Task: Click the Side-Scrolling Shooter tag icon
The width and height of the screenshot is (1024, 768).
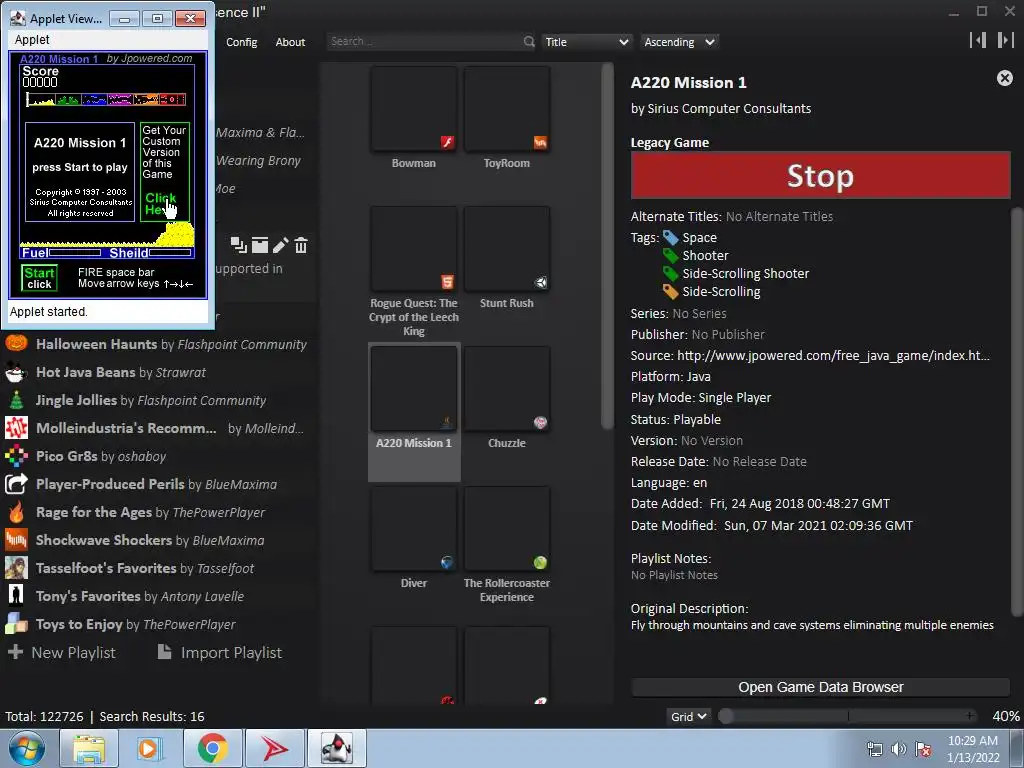Action: (x=671, y=274)
